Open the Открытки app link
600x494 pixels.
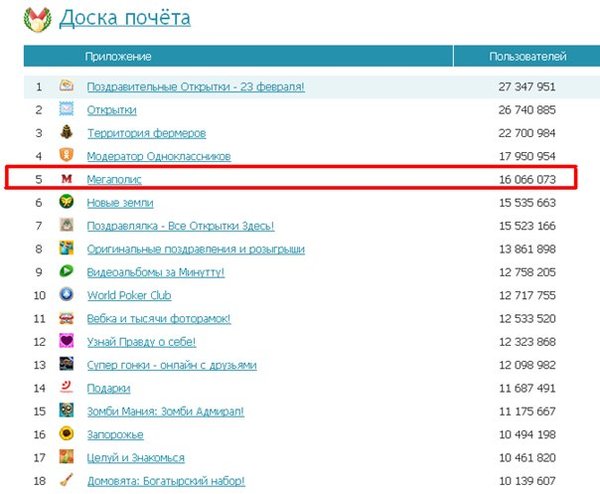tap(112, 110)
